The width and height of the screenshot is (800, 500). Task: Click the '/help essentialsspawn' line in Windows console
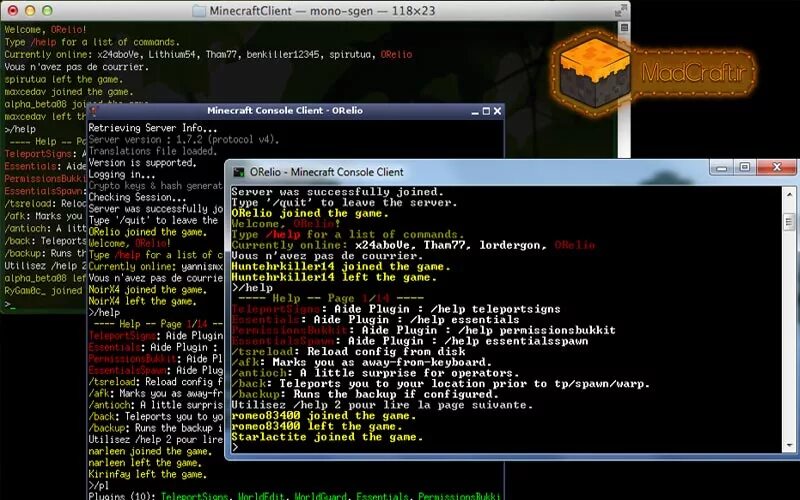point(410,341)
